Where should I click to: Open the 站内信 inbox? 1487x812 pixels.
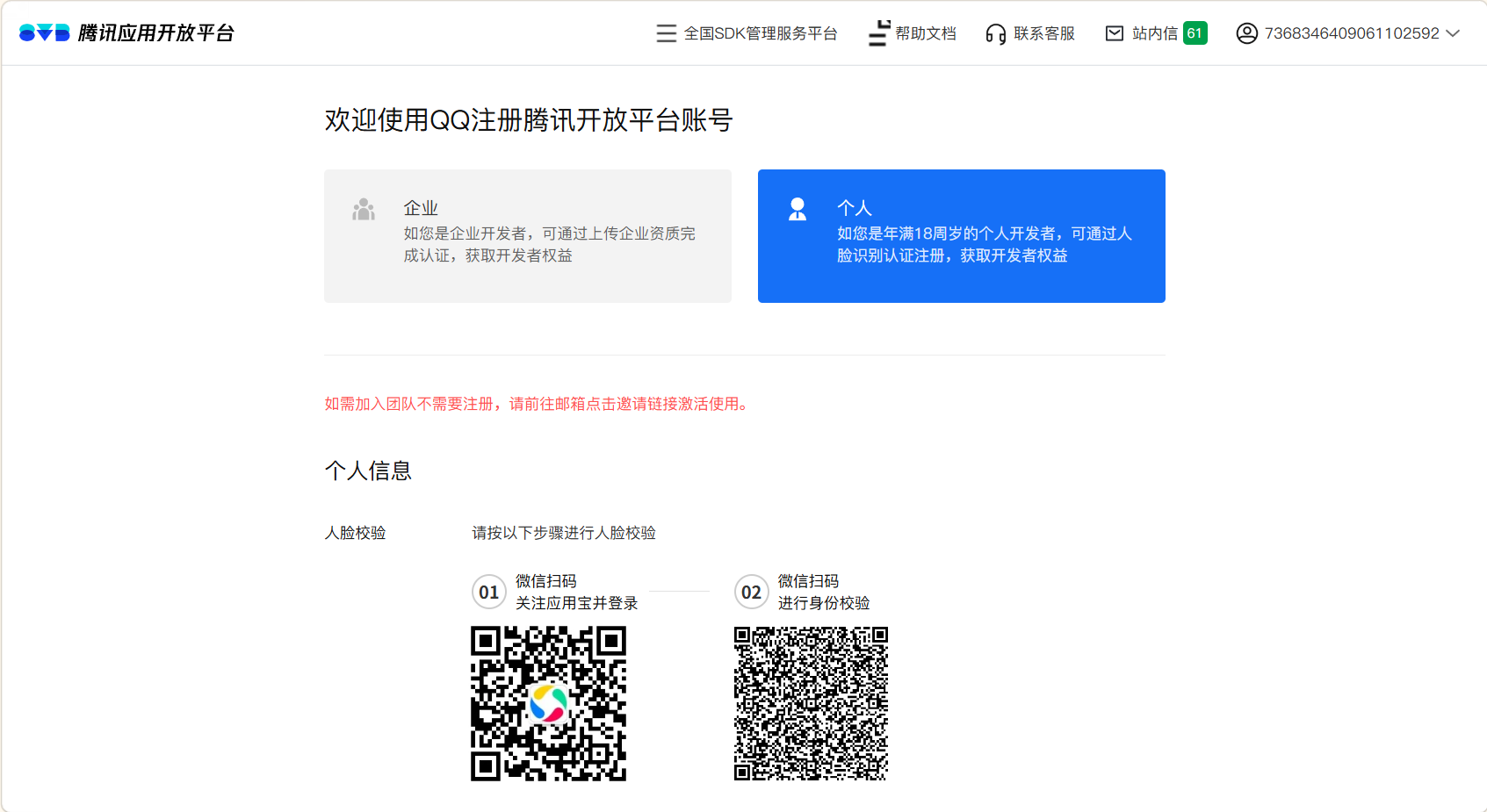[1154, 33]
